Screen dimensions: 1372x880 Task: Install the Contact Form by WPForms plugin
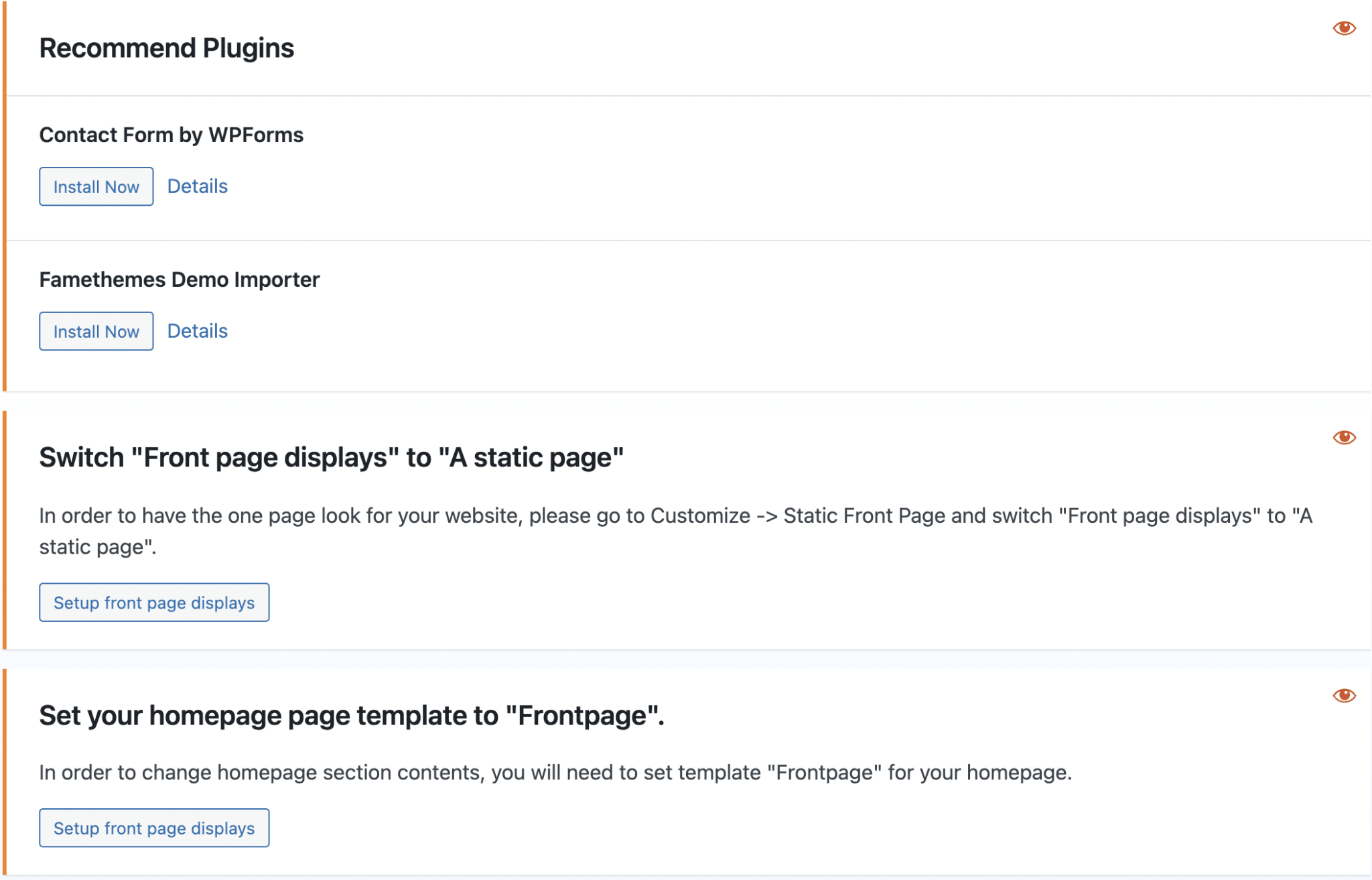[x=96, y=186]
